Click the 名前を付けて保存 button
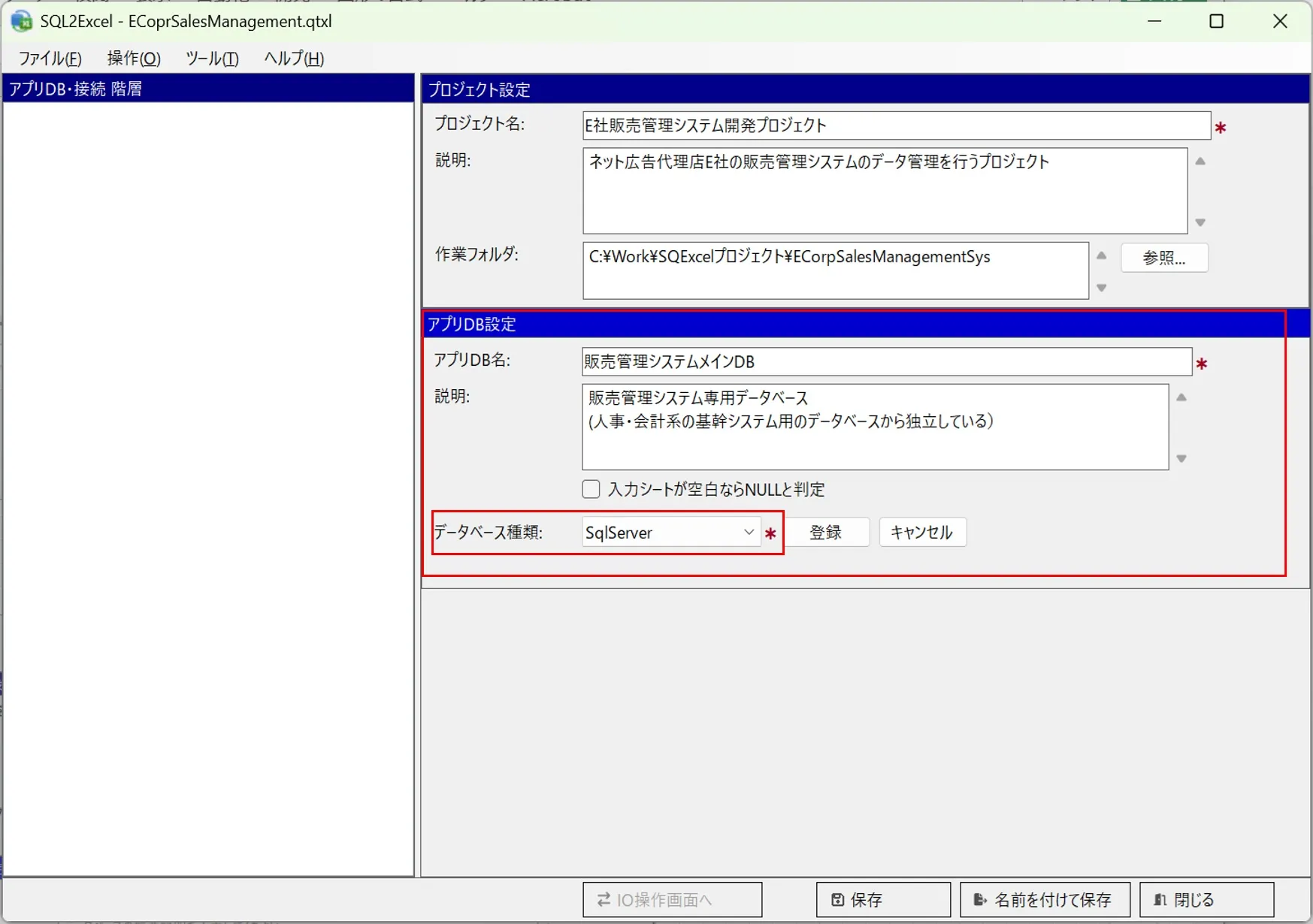This screenshot has width=1313, height=924. (1045, 899)
